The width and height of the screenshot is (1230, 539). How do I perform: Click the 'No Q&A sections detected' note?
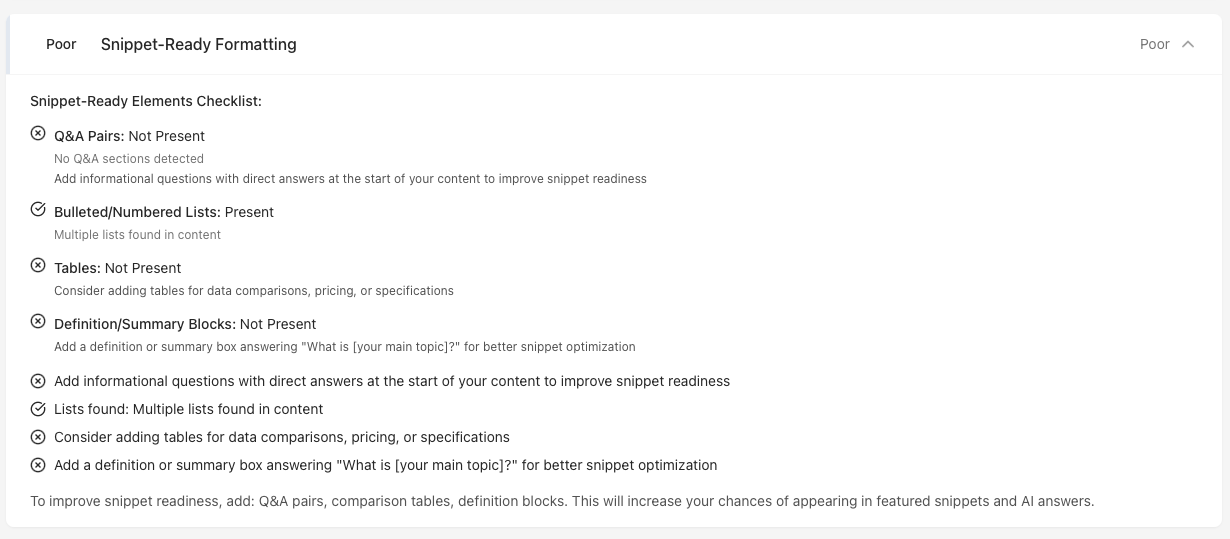(x=129, y=158)
